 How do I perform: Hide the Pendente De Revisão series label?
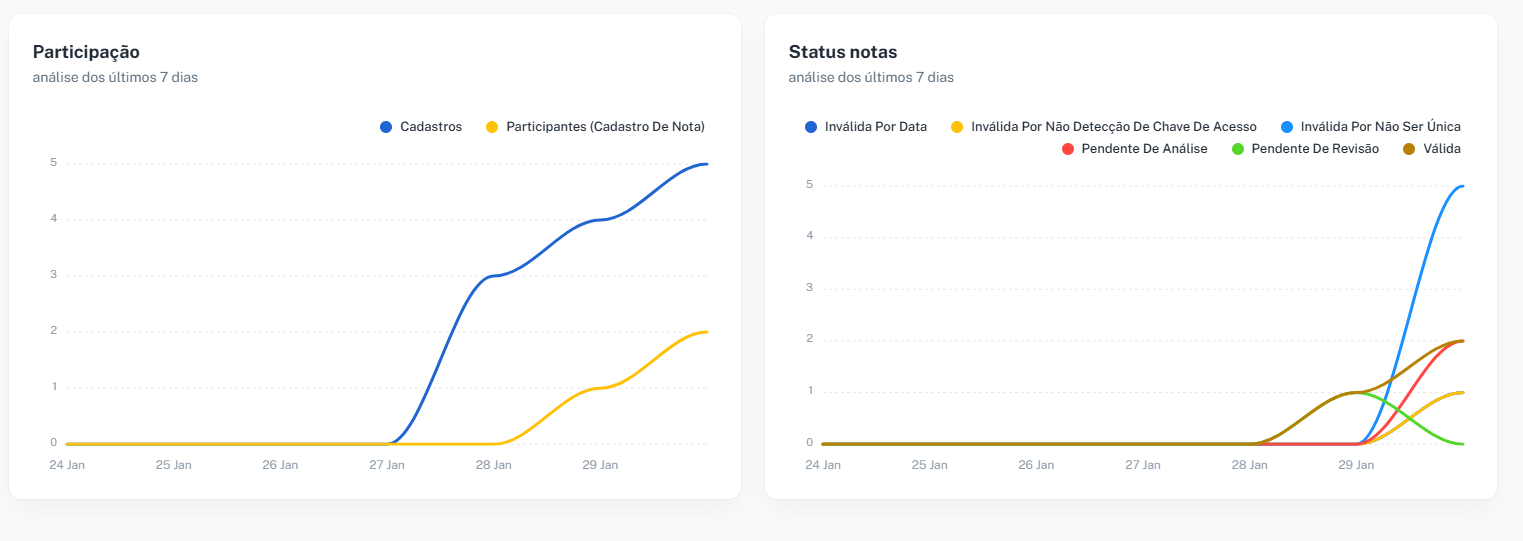(x=1315, y=149)
